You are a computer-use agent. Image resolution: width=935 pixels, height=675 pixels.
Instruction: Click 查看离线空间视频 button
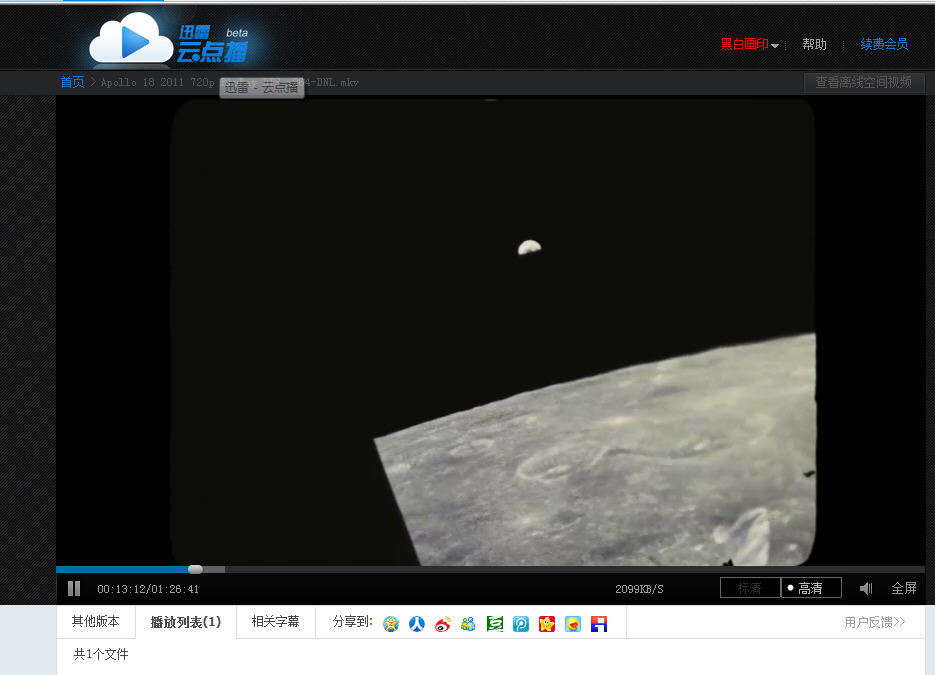coord(864,82)
